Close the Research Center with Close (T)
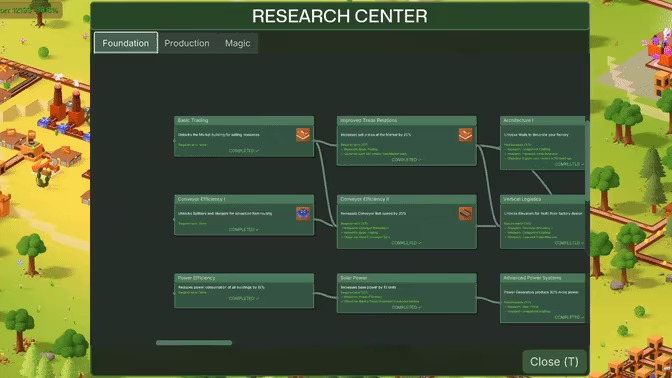This screenshot has height=378, width=672. coord(554,362)
